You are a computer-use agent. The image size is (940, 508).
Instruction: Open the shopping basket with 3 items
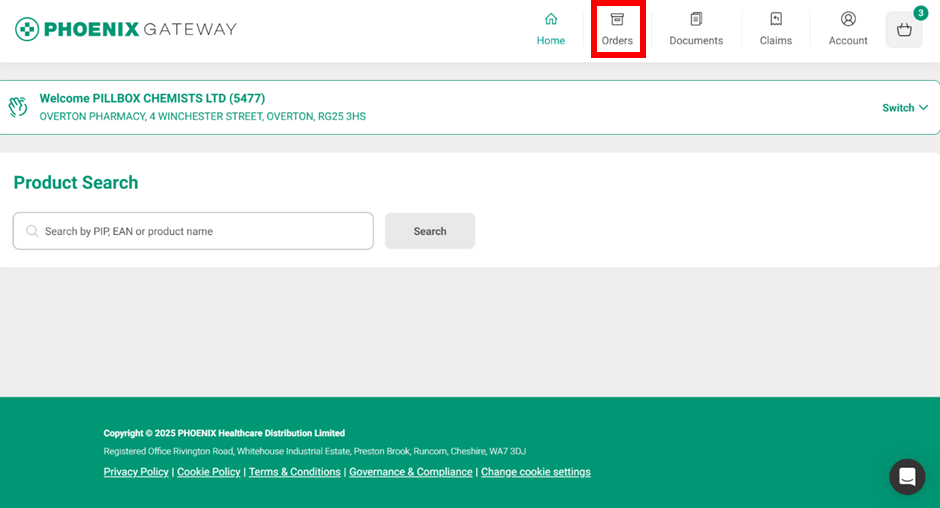coord(904,30)
